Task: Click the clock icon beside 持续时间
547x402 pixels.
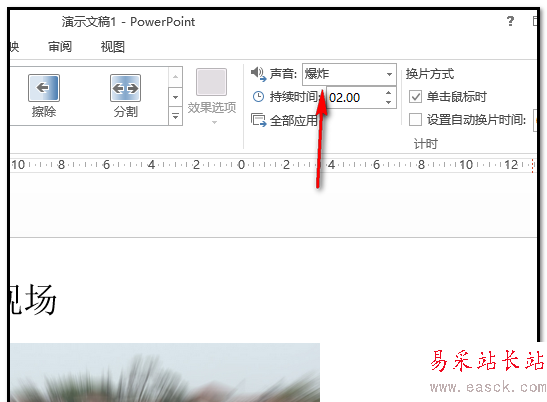Action: pos(258,97)
